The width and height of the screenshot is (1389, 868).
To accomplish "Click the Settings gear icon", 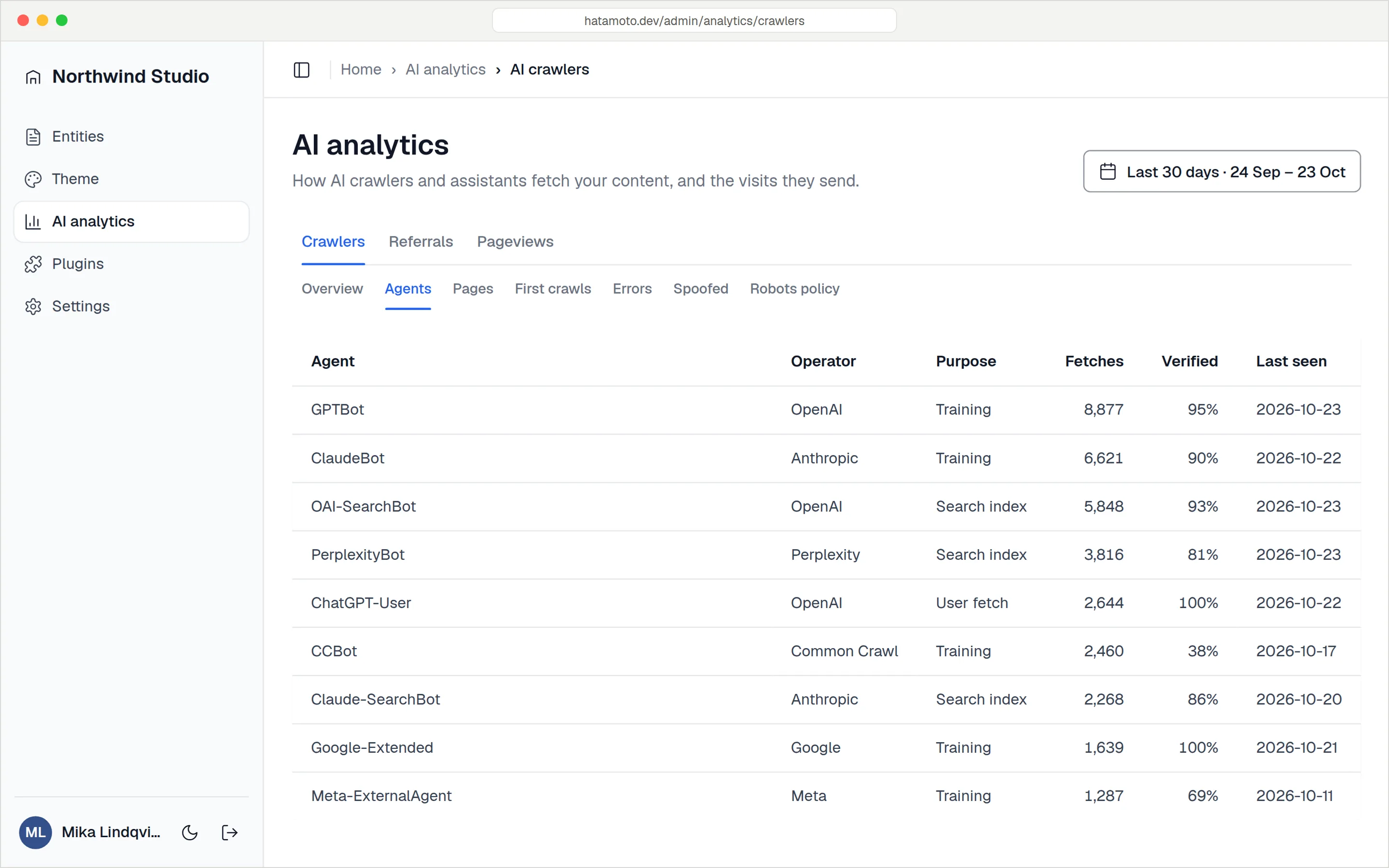I will coord(33,307).
